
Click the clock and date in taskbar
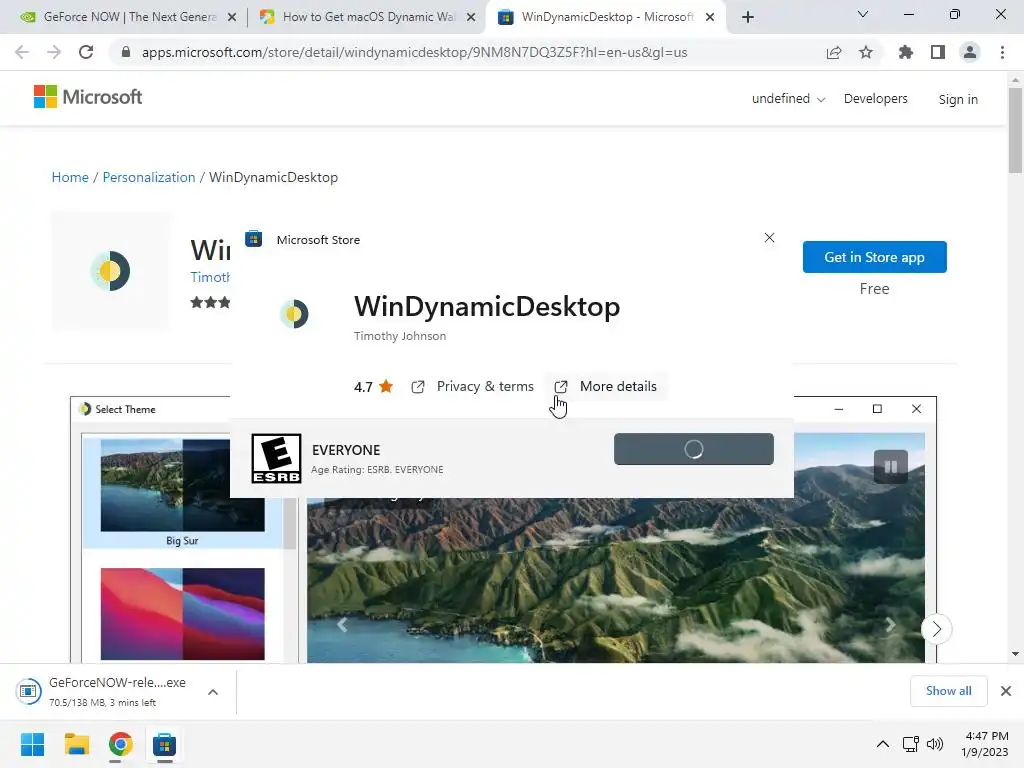pyautogui.click(x=984, y=744)
